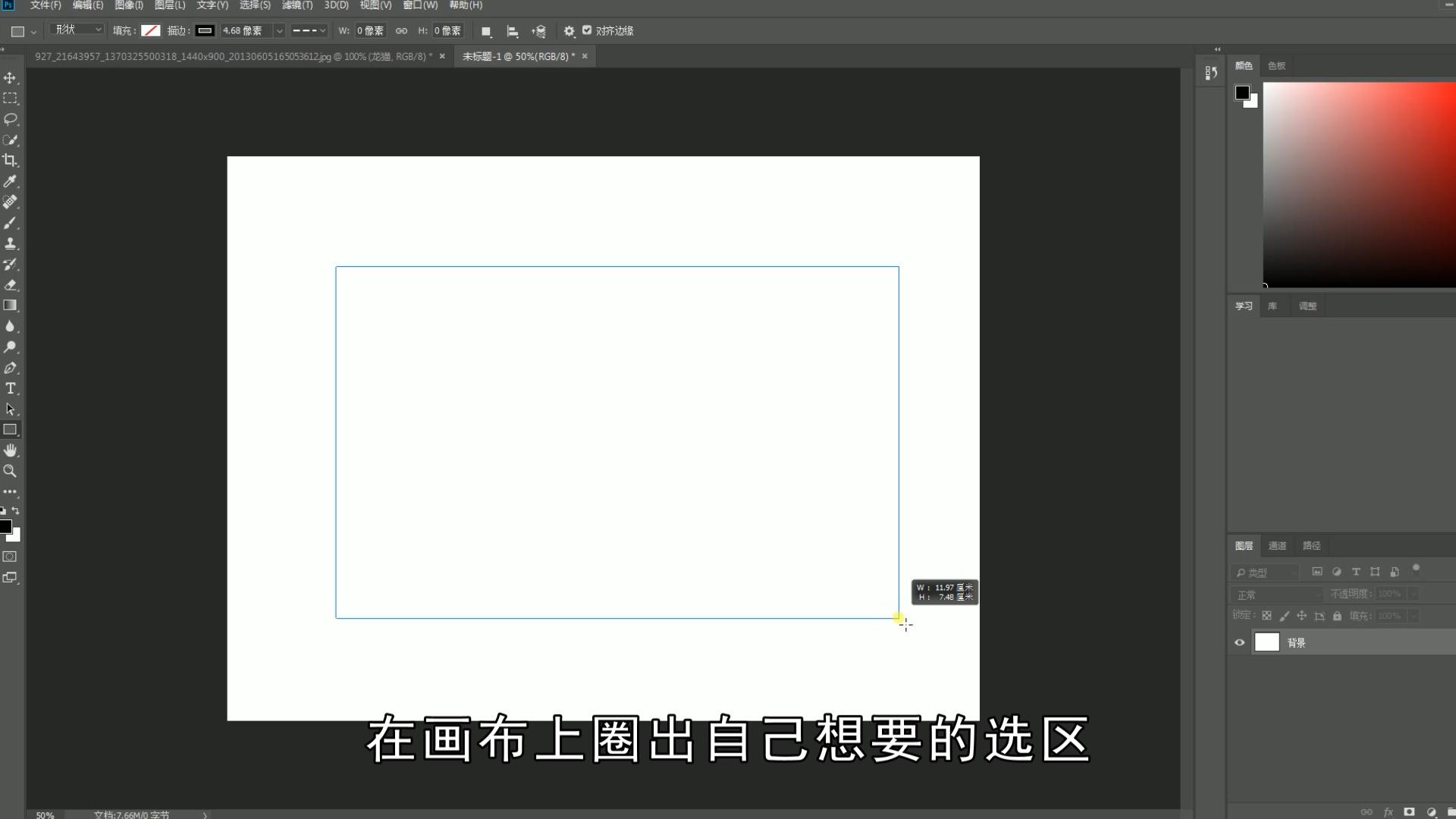1456x819 pixels.
Task: Open the 正常 blend mode dropdown
Action: pyautogui.click(x=1277, y=595)
